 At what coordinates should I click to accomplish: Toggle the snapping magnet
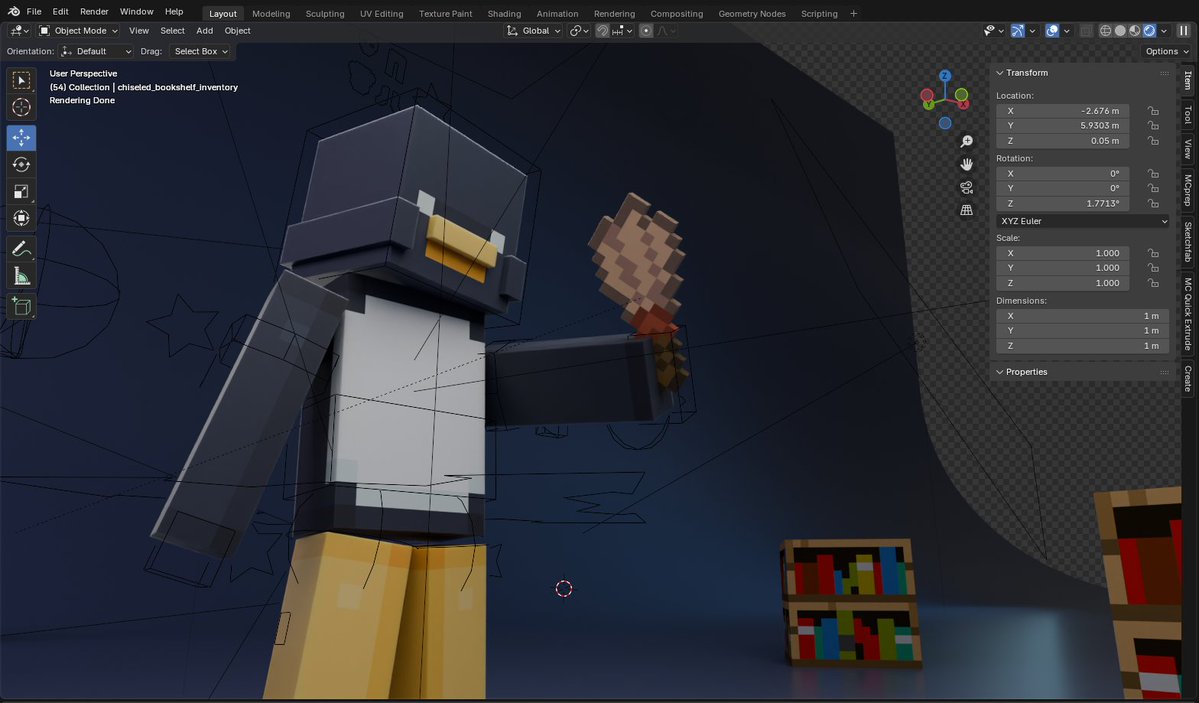[603, 31]
